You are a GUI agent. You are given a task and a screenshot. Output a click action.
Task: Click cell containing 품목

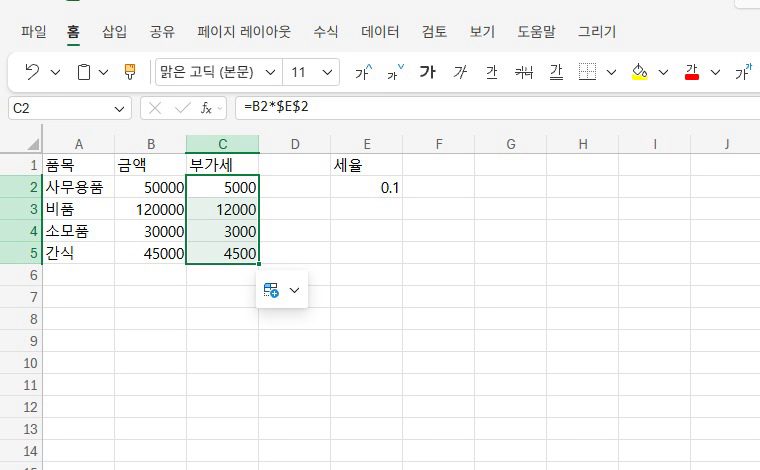point(79,165)
